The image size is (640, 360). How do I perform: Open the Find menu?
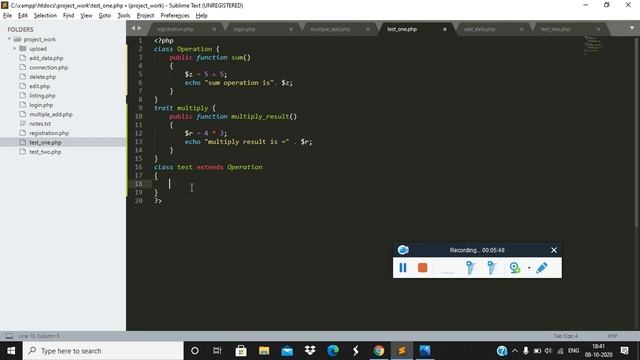(x=68, y=16)
